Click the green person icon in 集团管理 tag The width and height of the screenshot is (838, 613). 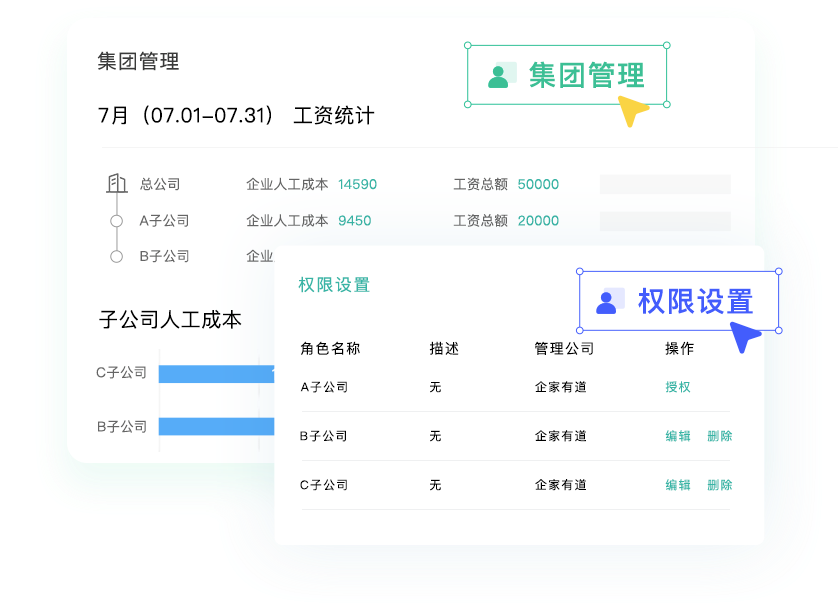(499, 76)
